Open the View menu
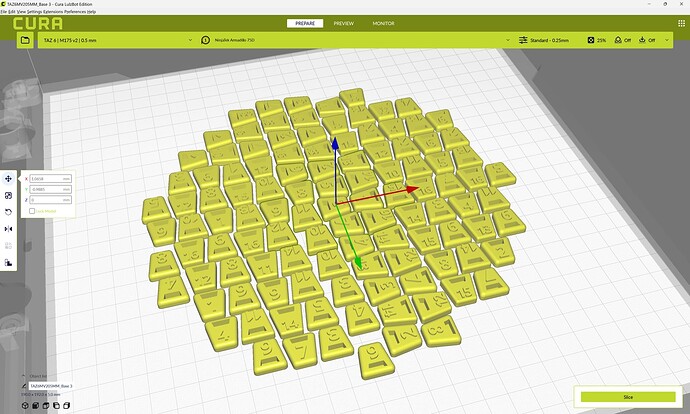 click(21, 11)
